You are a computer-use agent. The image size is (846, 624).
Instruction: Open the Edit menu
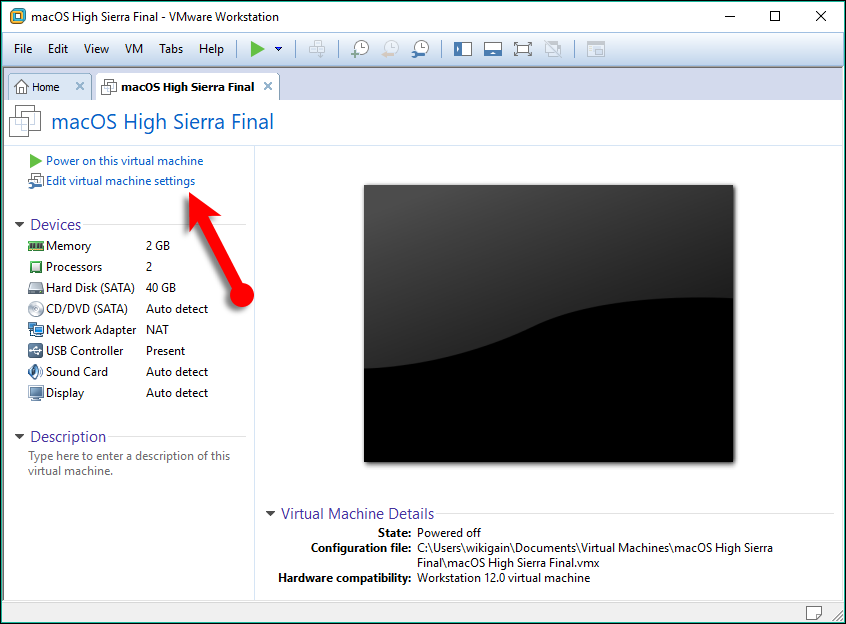click(x=58, y=49)
